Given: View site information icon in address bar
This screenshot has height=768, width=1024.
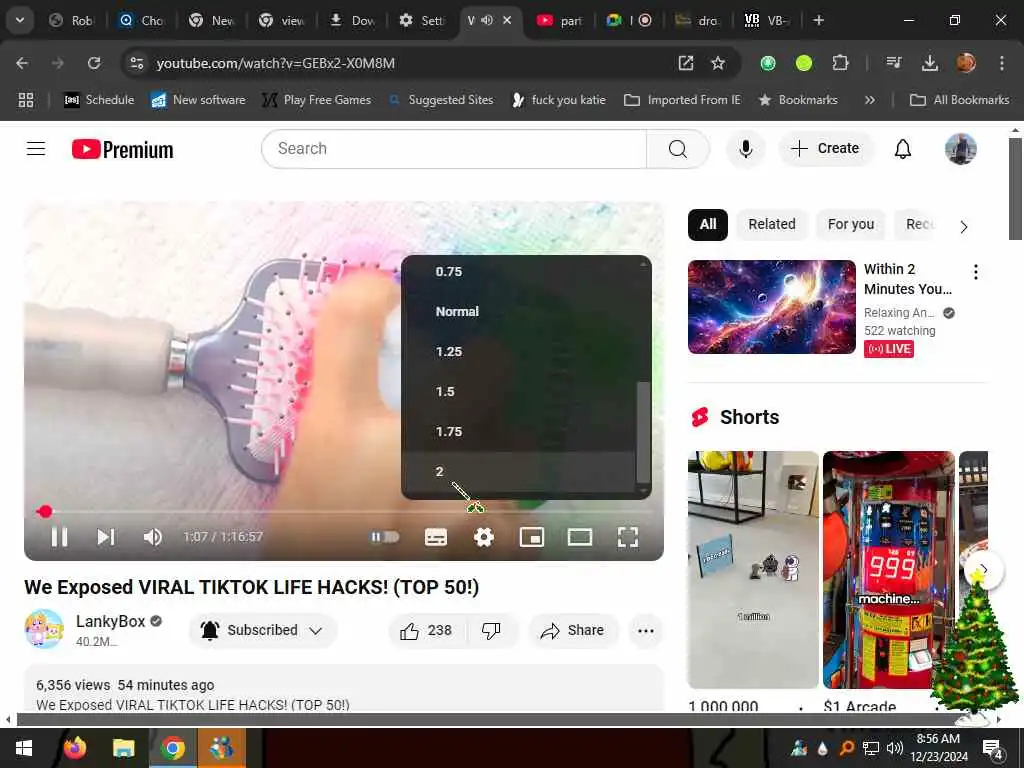Looking at the screenshot, I should (136, 63).
